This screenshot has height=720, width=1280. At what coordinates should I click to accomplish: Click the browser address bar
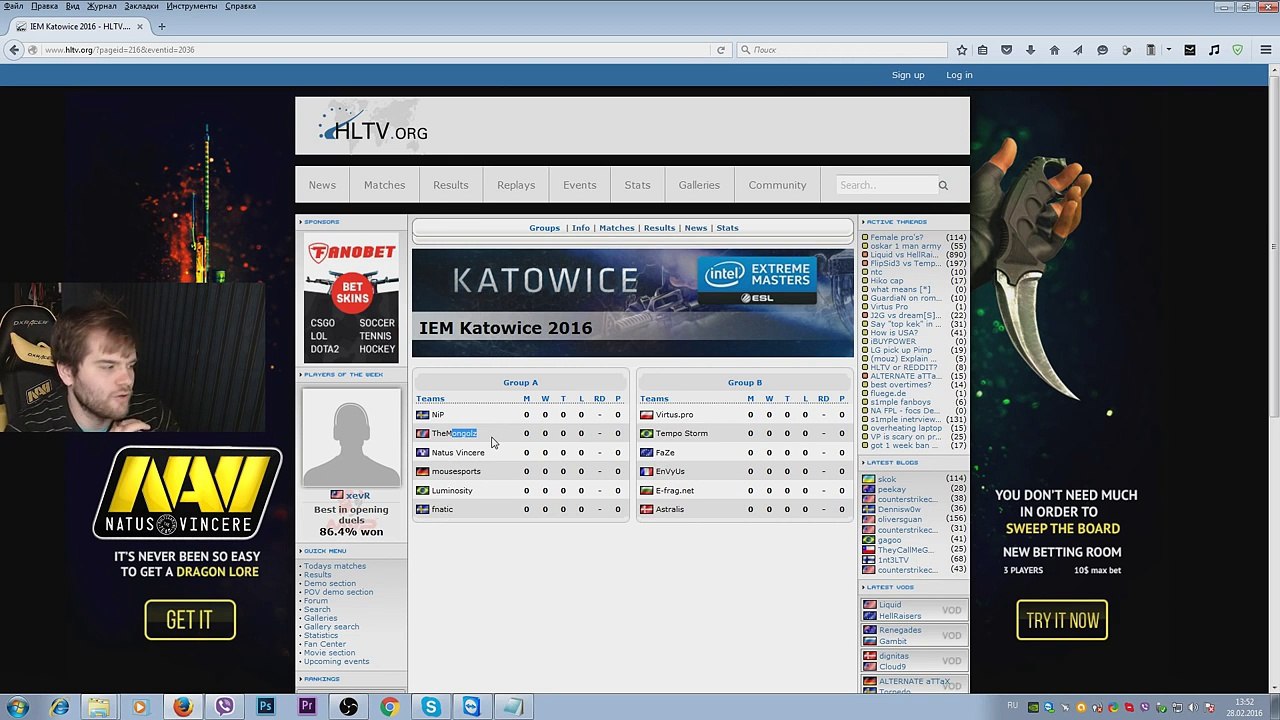(x=375, y=50)
